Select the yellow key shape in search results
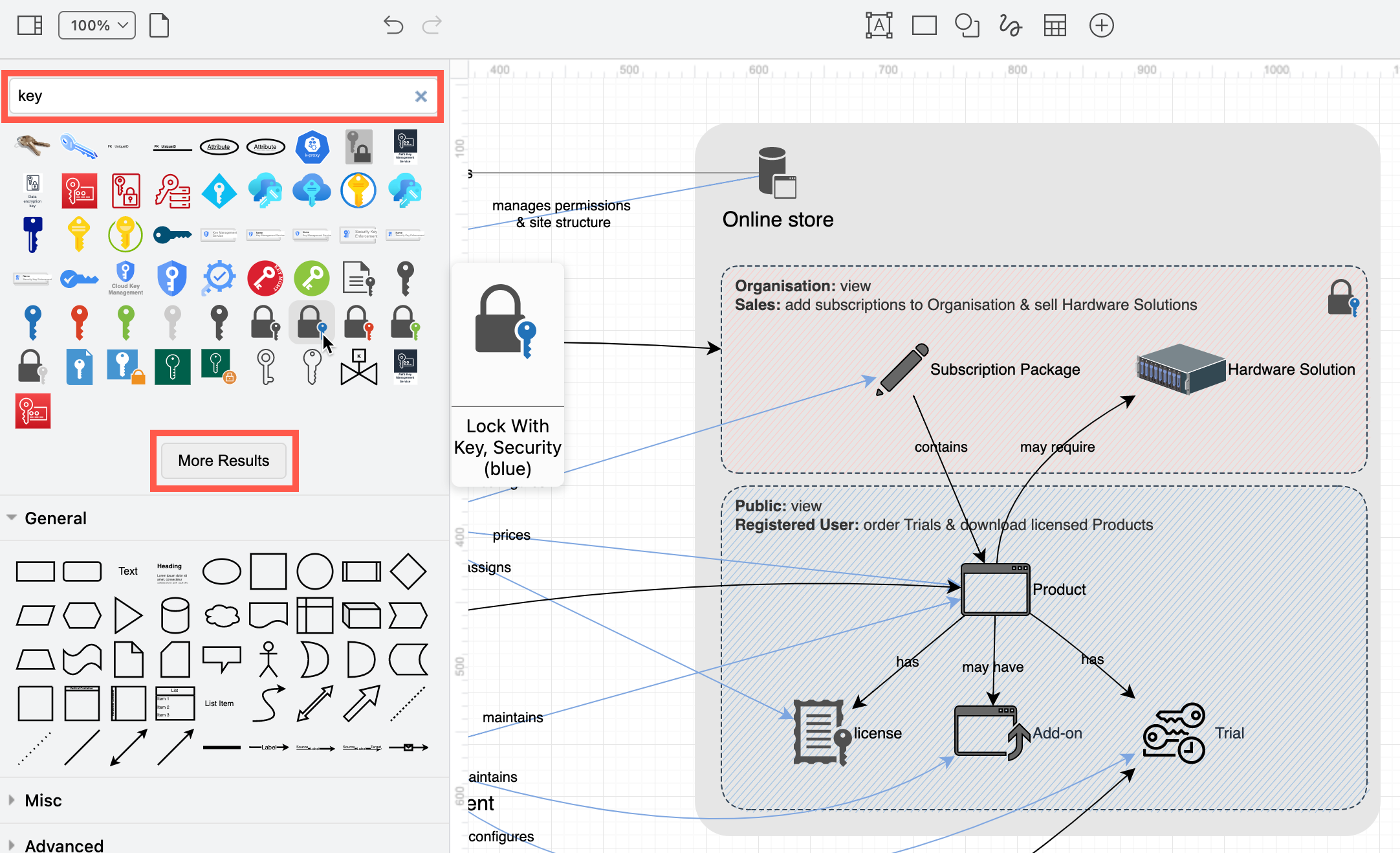The width and height of the screenshot is (1400, 853). tap(79, 234)
